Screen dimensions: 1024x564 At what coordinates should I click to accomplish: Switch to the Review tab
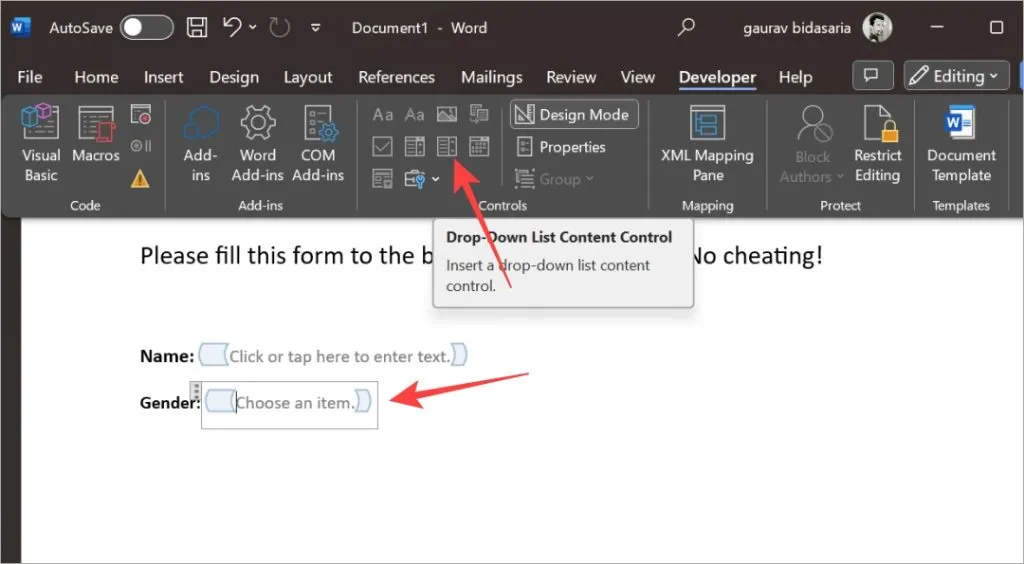point(571,77)
